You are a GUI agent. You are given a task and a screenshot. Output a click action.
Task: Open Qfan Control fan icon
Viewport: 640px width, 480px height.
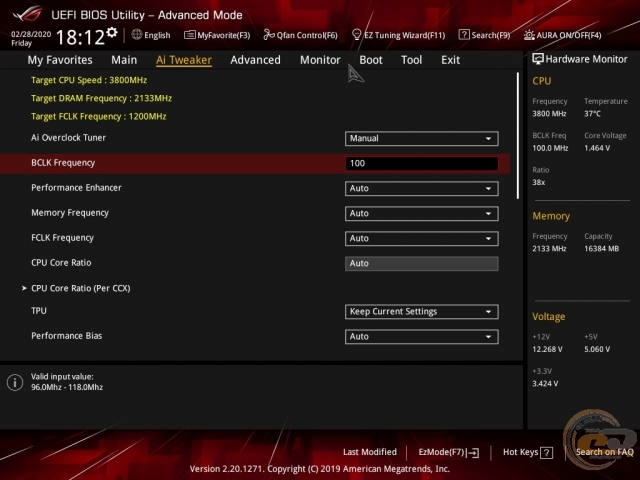click(269, 35)
